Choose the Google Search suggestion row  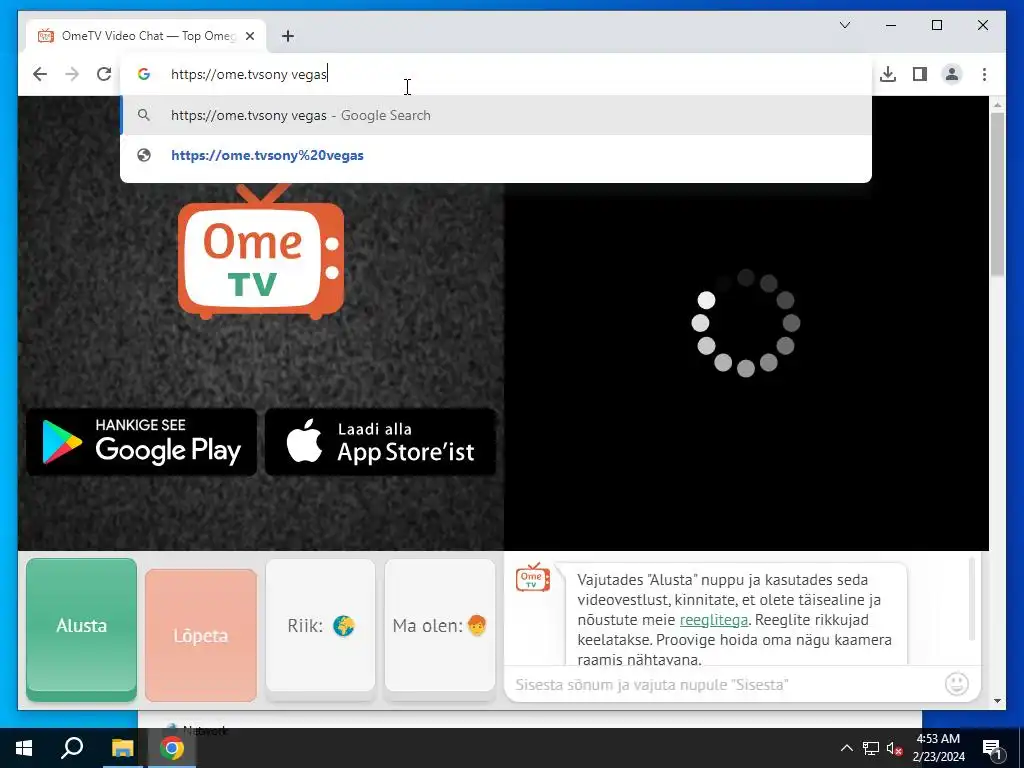tap(496, 116)
